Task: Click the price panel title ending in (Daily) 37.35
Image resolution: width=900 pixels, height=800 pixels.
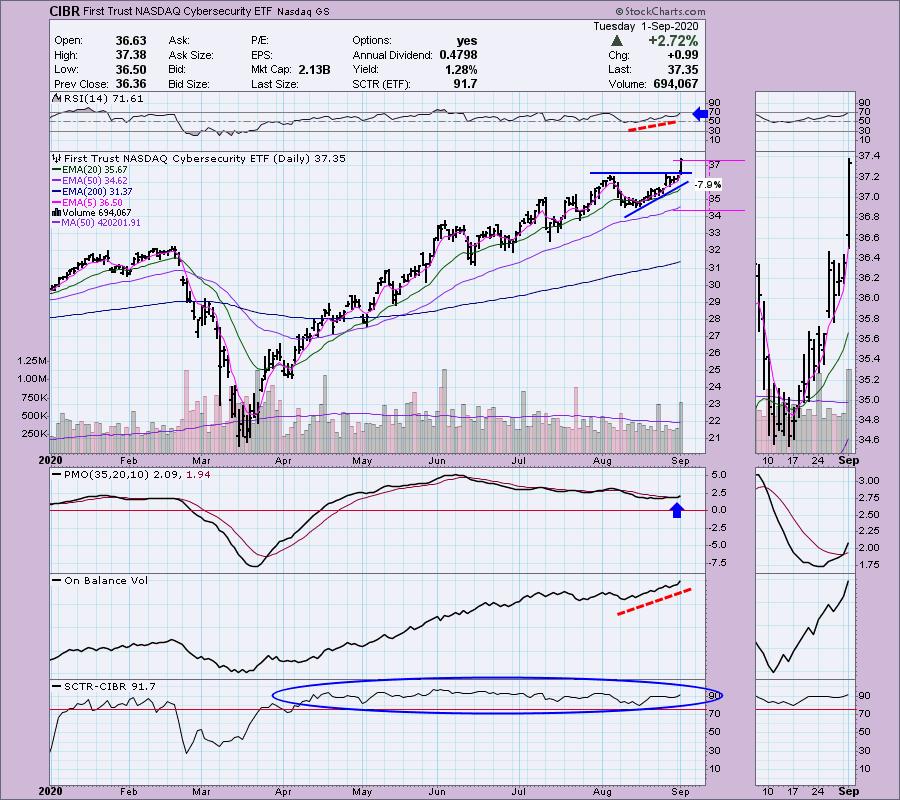Action: point(204,158)
